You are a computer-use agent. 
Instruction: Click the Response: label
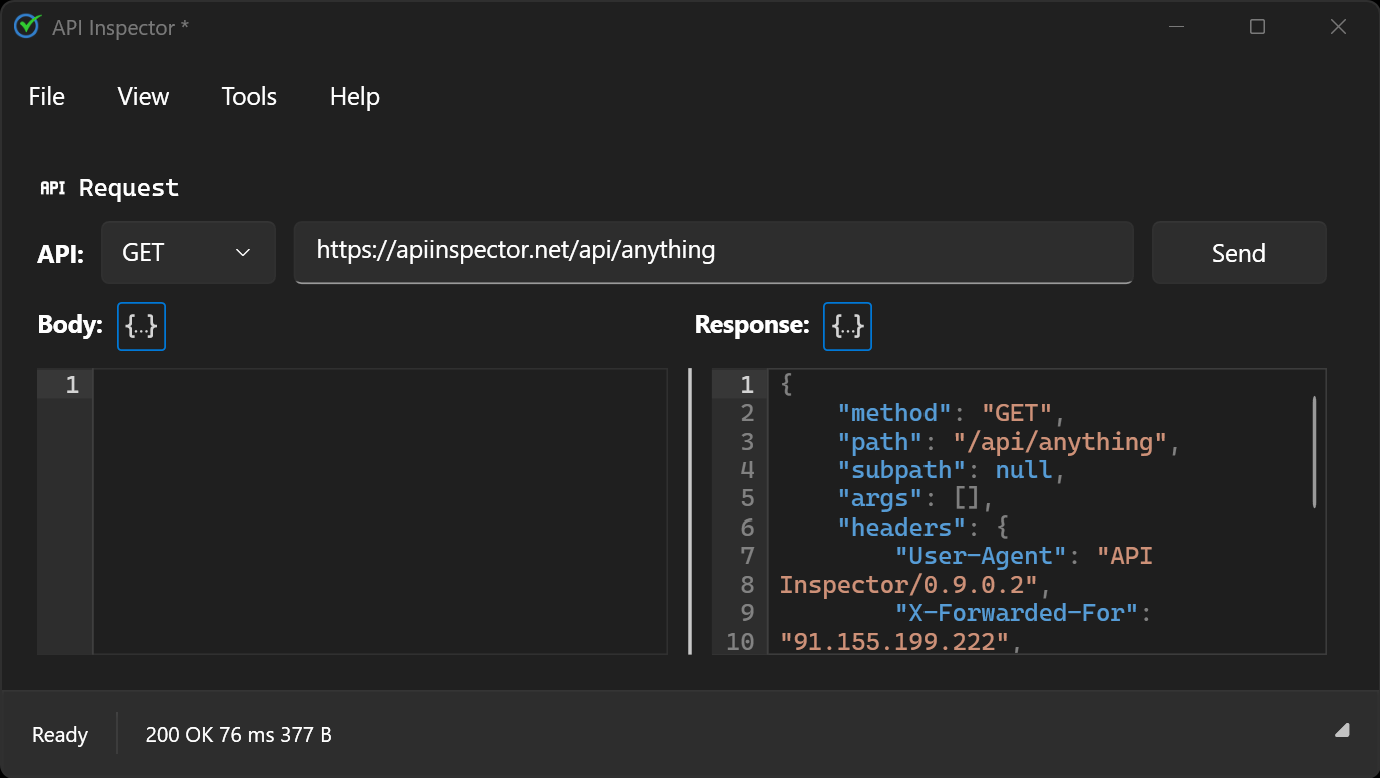click(x=752, y=325)
